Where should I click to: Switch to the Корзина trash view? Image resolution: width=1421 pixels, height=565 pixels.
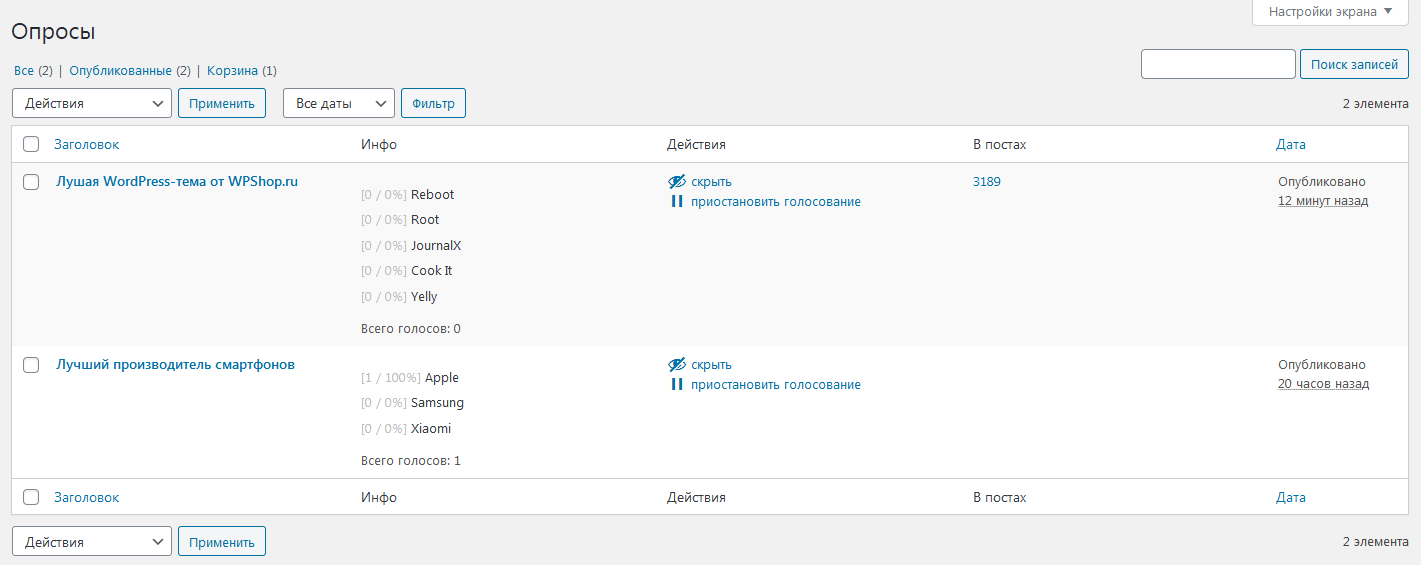pos(232,71)
